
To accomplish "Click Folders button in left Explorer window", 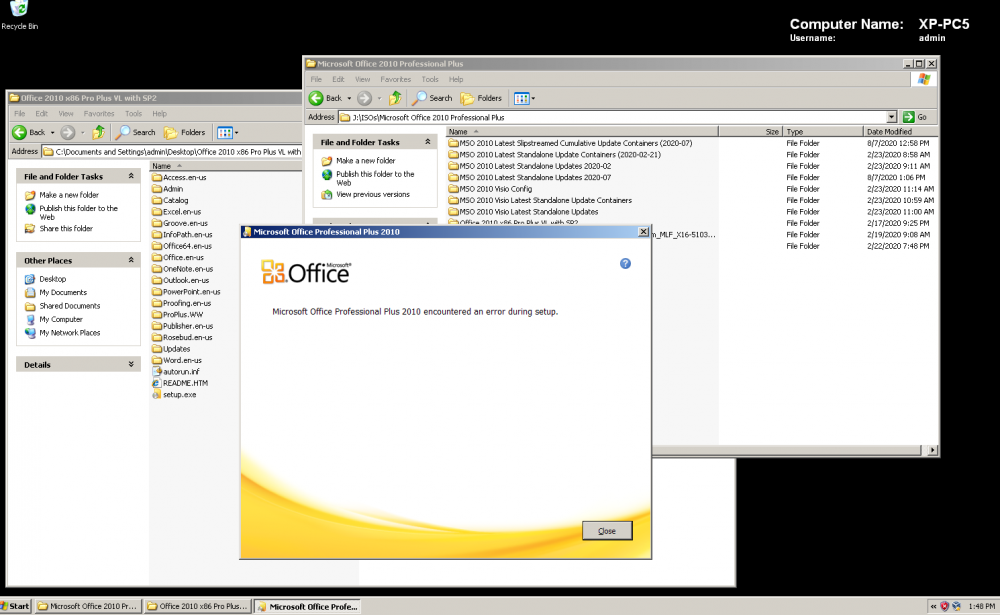I will (x=185, y=132).
